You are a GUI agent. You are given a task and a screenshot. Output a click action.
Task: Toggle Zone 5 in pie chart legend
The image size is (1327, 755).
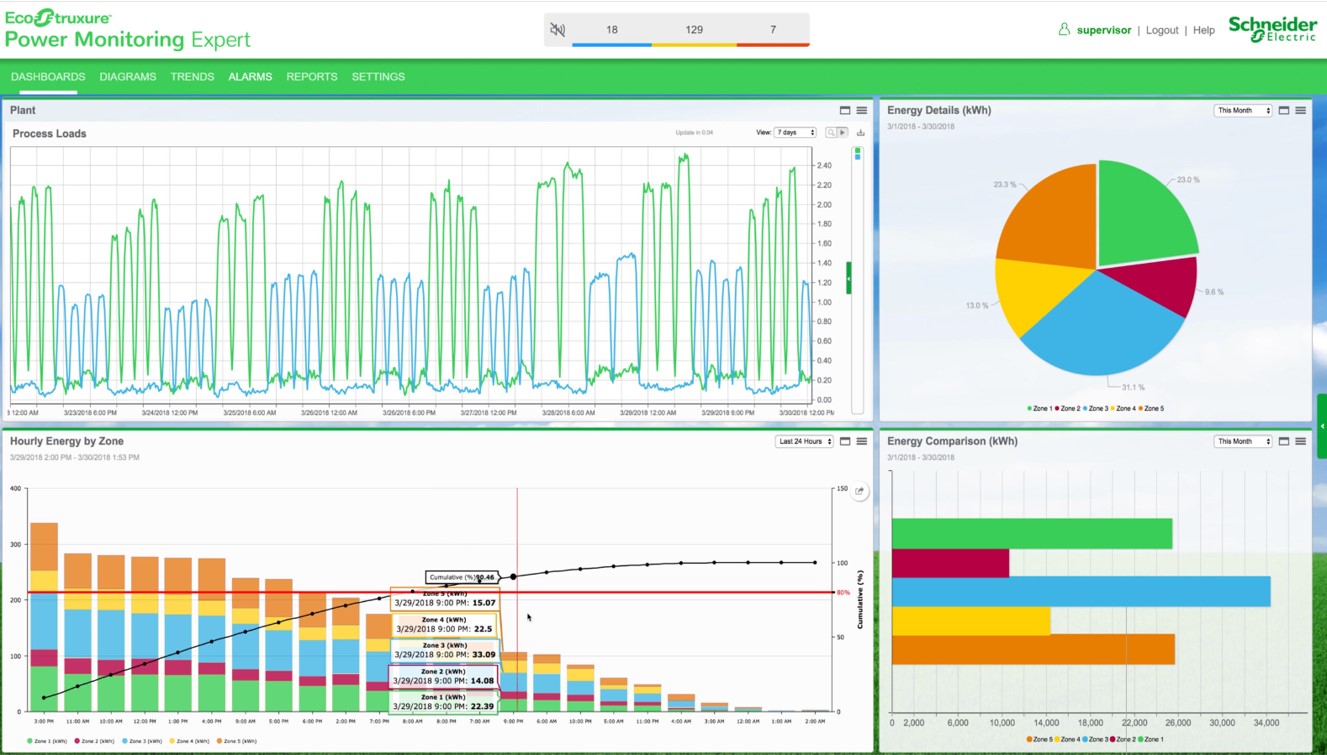[x=1151, y=408]
